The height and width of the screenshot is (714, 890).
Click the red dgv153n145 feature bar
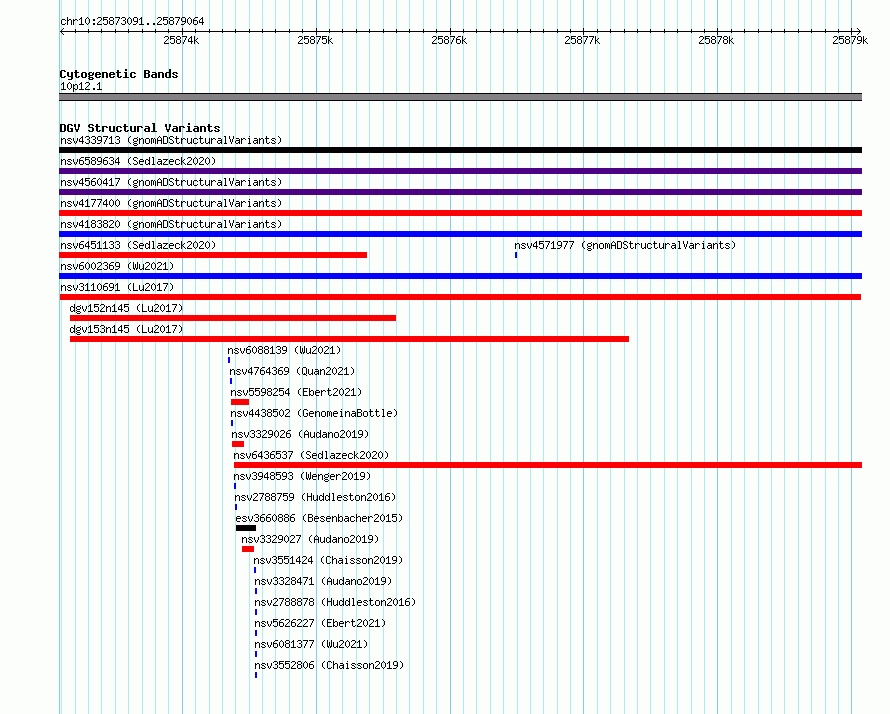pyautogui.click(x=349, y=339)
